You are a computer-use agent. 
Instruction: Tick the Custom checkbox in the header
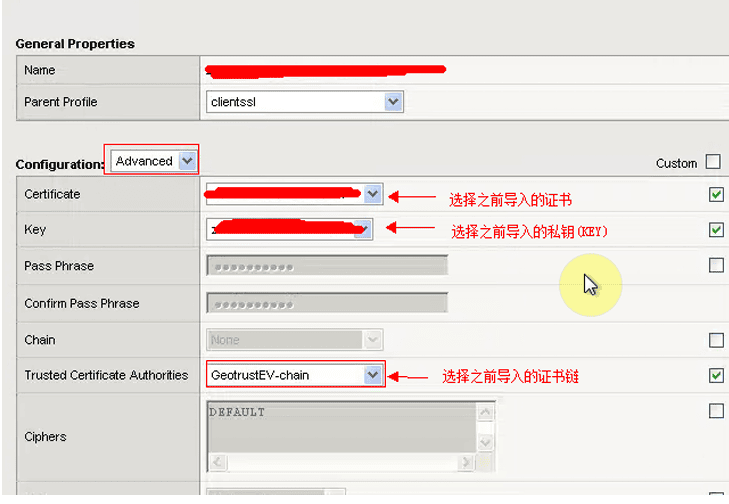[x=713, y=162]
